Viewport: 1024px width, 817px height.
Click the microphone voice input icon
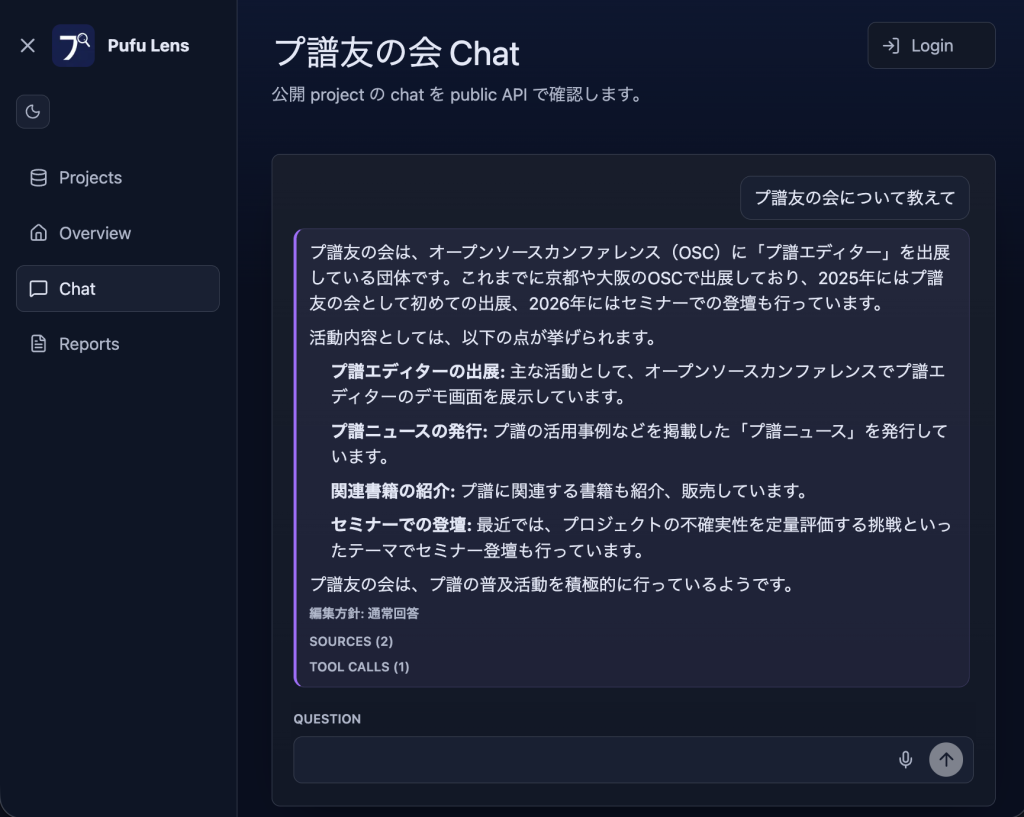point(905,760)
